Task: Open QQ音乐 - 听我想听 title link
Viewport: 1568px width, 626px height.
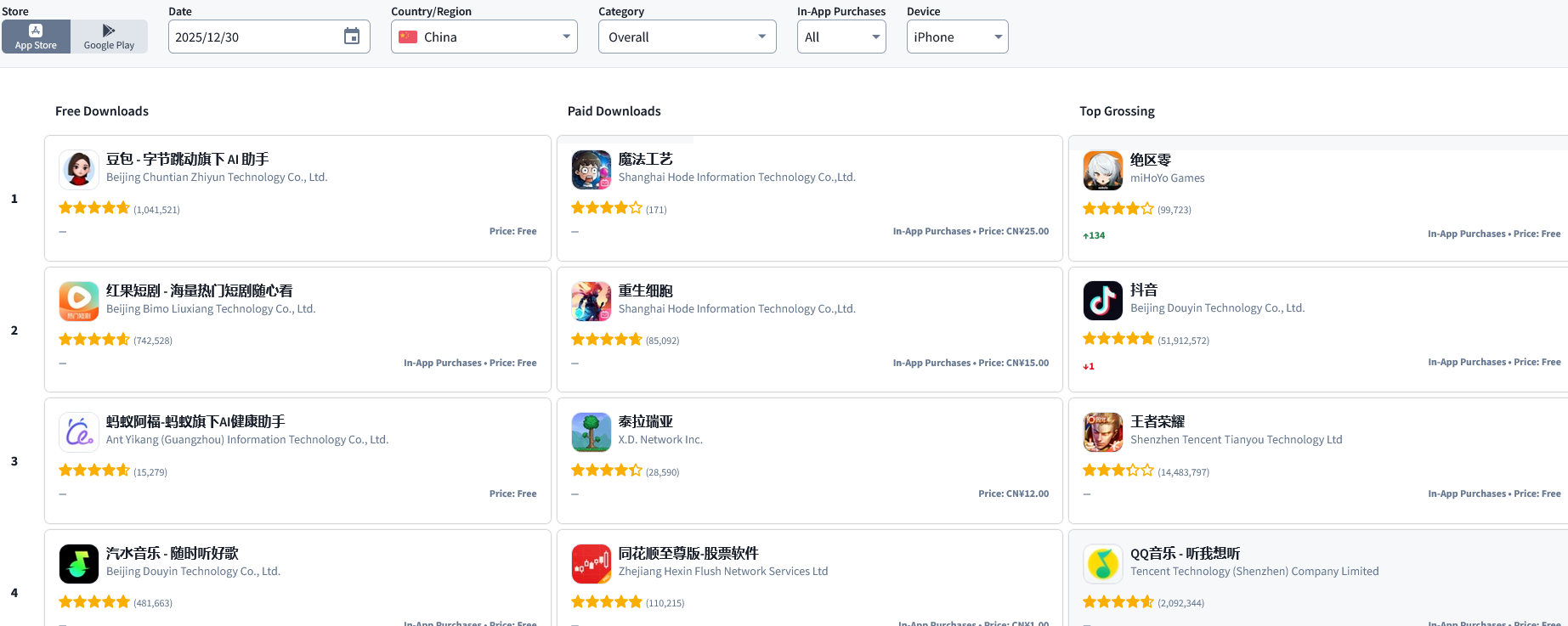Action: [x=1186, y=553]
